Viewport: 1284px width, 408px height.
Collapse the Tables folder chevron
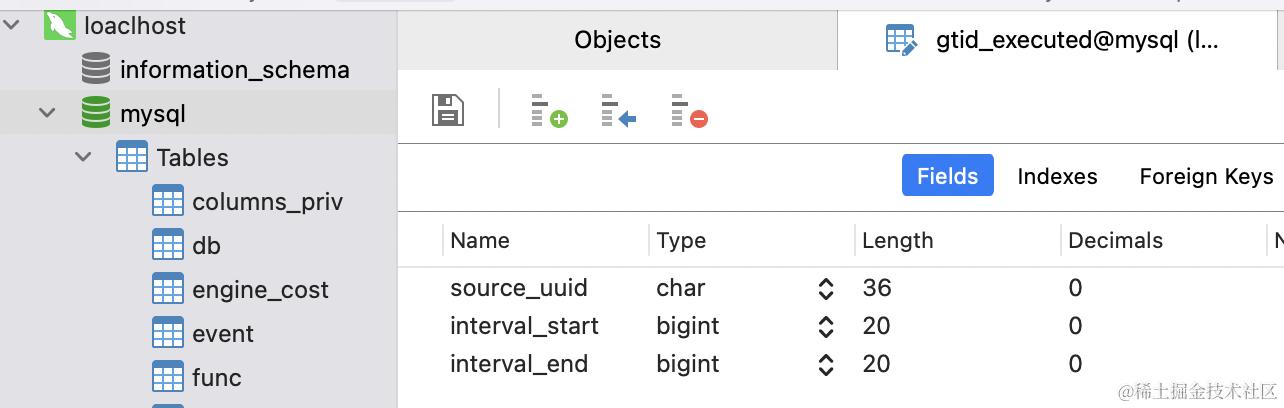click(83, 157)
